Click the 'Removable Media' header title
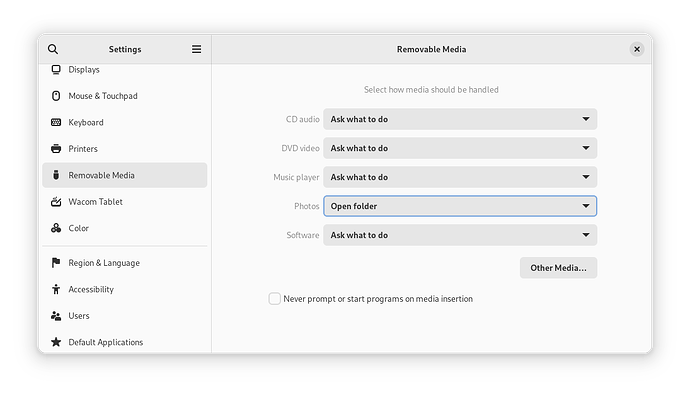Image resolution: width=690 pixels, height=395 pixels. 431,49
